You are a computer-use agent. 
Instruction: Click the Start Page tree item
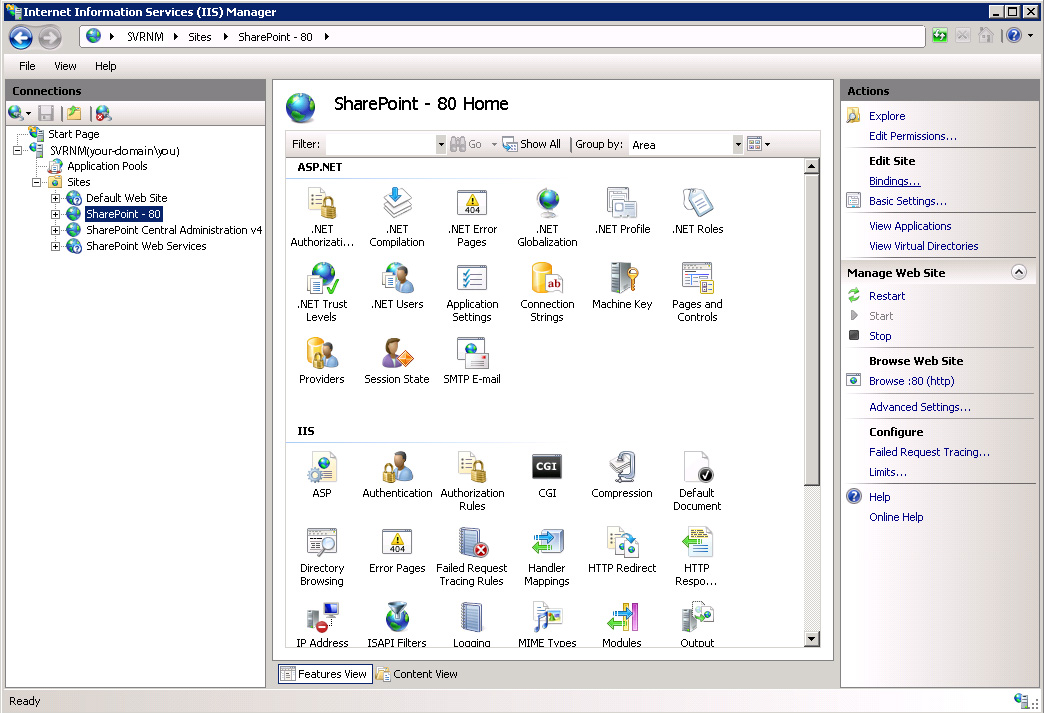pyautogui.click(x=73, y=134)
